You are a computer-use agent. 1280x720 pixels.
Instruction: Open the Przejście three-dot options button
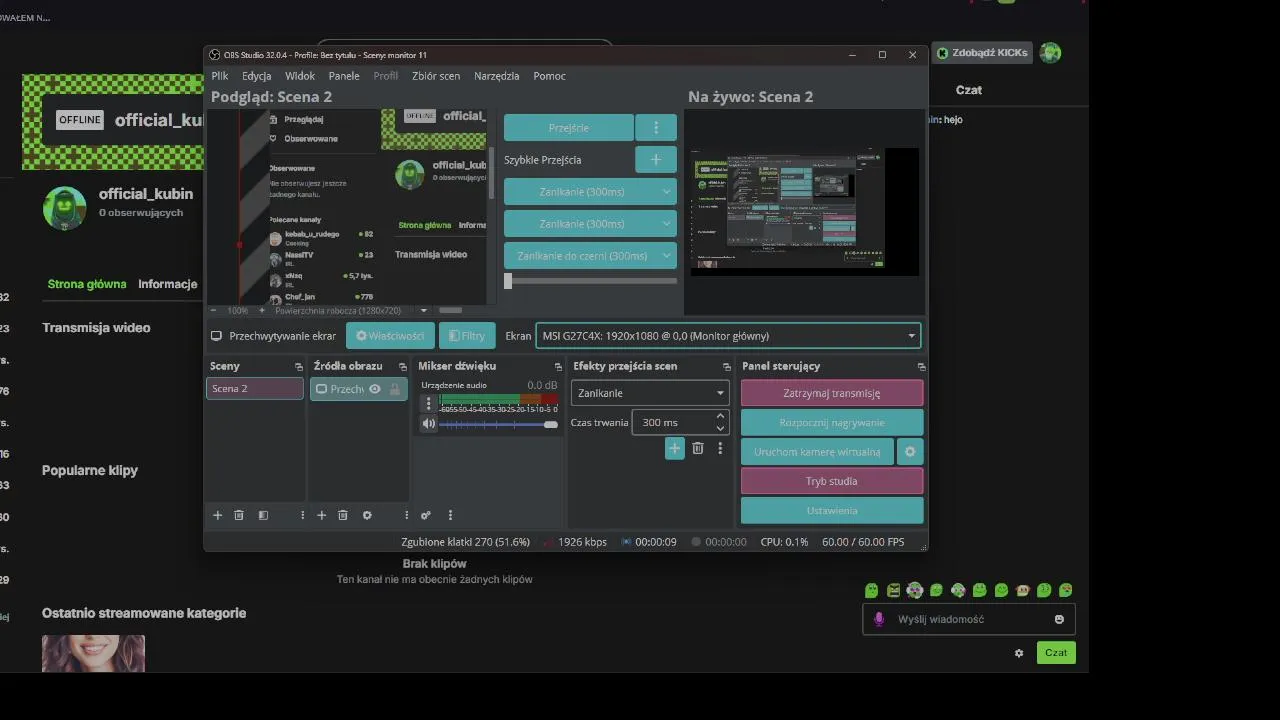656,128
